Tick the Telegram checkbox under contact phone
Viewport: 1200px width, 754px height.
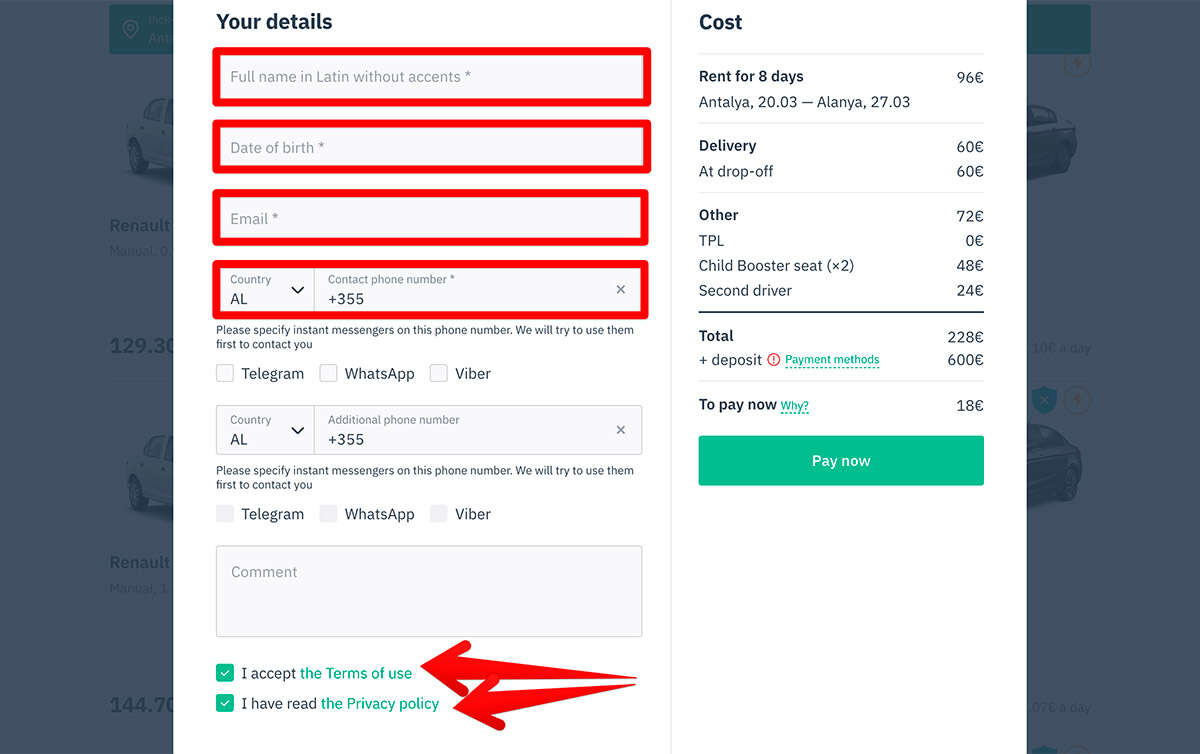(x=225, y=373)
